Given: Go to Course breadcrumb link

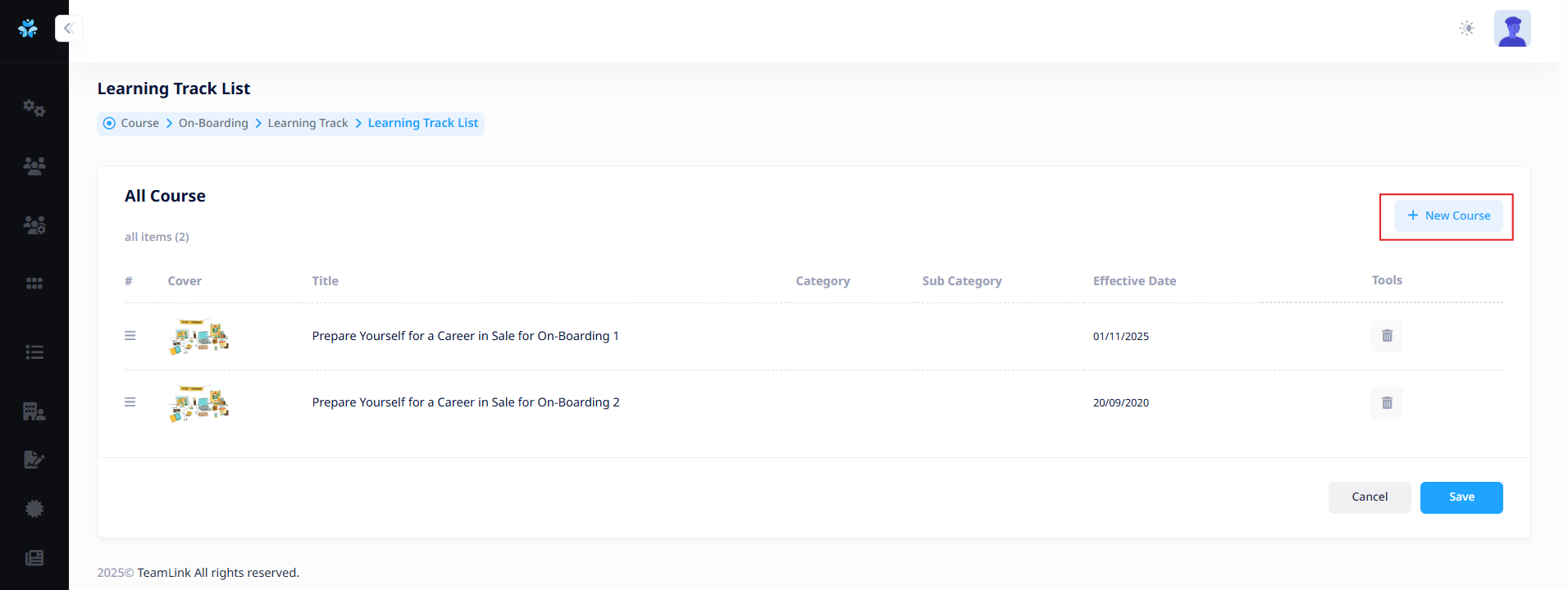Looking at the screenshot, I should (x=139, y=123).
